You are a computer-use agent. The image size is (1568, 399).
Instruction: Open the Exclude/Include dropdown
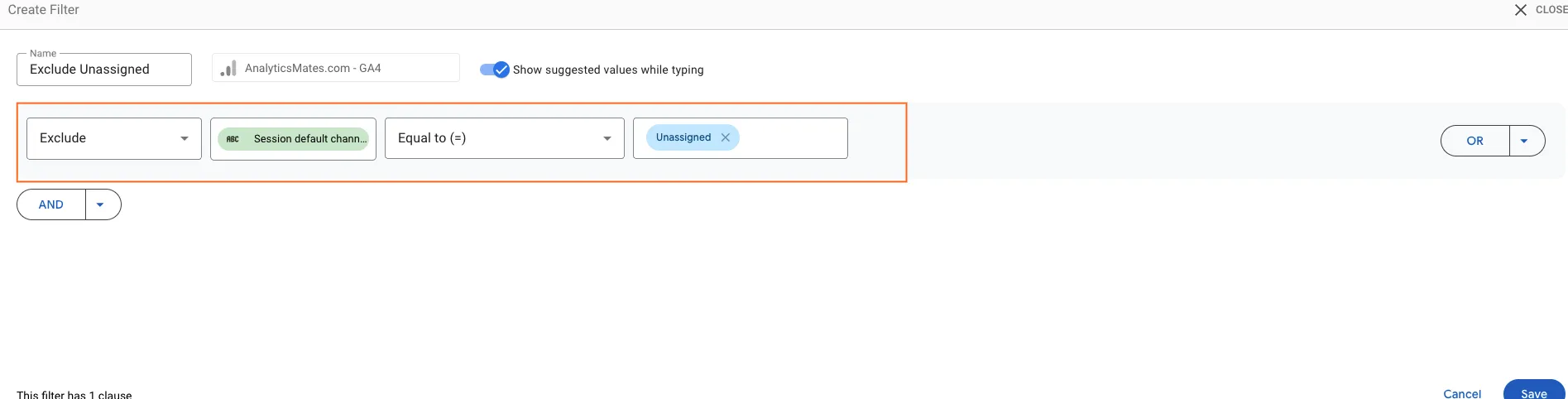(x=114, y=138)
